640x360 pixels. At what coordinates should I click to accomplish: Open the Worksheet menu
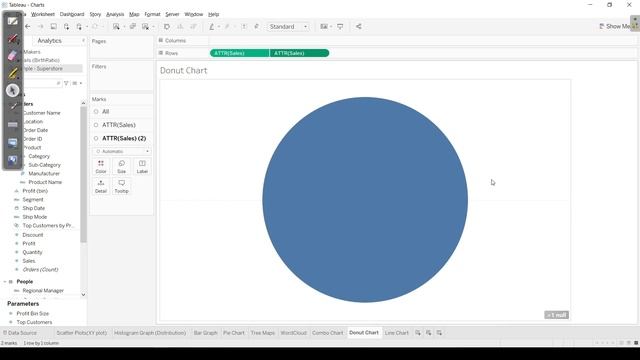click(x=42, y=14)
